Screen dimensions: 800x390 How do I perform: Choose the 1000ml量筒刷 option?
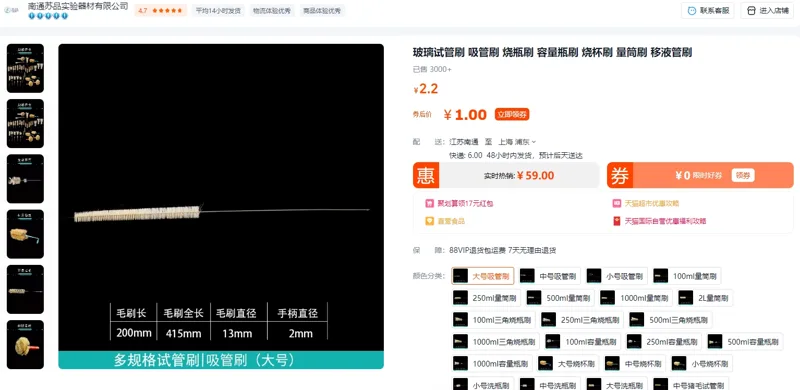636,298
